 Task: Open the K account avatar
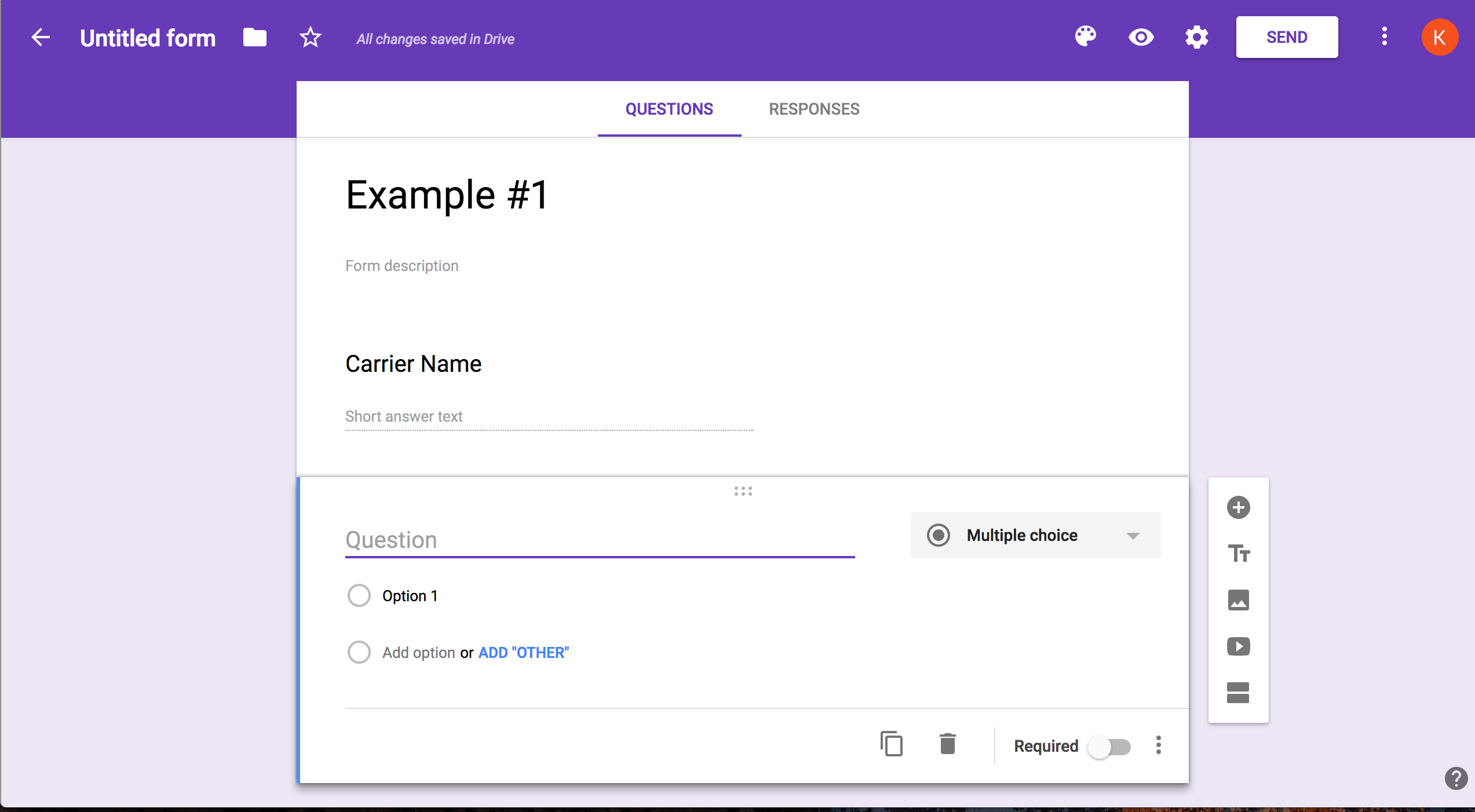[1440, 38]
